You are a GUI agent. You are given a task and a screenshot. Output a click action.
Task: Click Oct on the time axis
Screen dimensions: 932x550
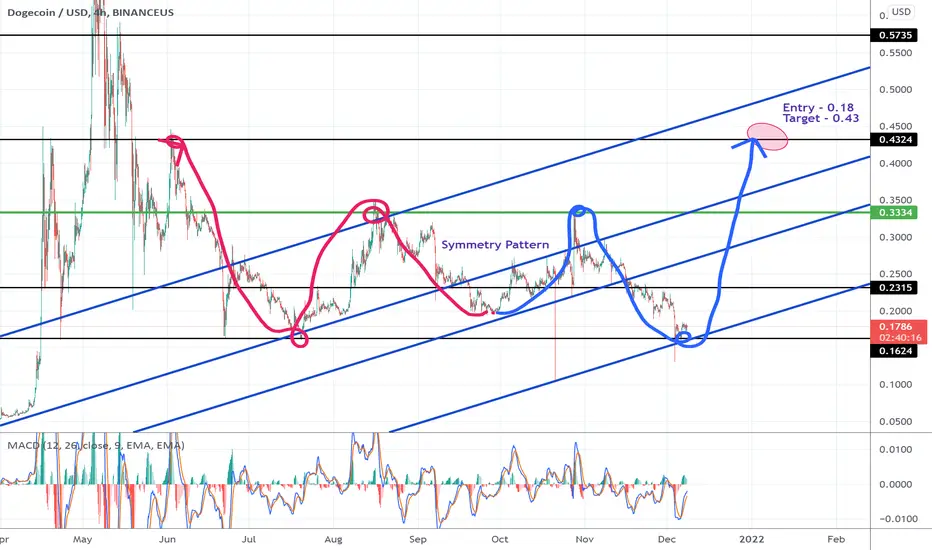coord(500,539)
